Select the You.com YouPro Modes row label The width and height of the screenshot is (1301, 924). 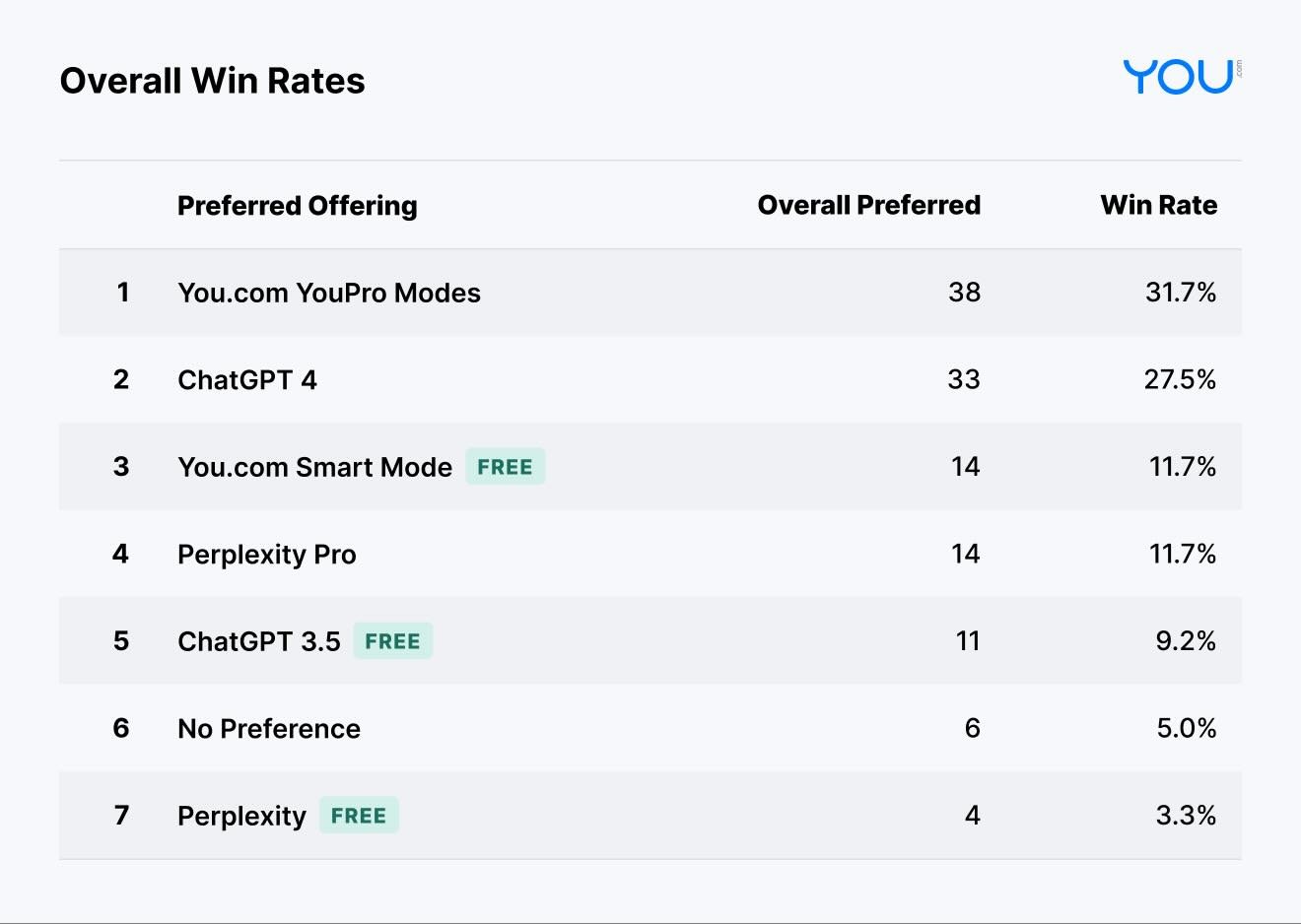coord(328,293)
